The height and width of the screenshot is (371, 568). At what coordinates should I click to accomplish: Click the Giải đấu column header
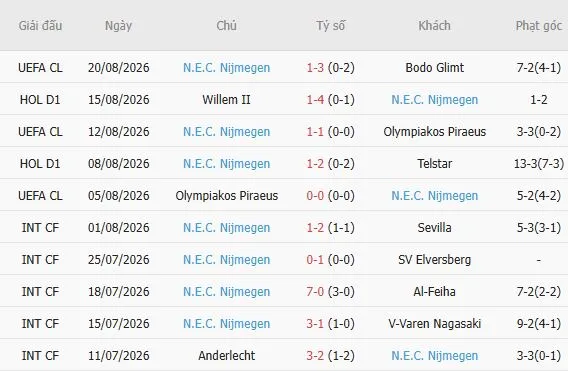(40, 26)
